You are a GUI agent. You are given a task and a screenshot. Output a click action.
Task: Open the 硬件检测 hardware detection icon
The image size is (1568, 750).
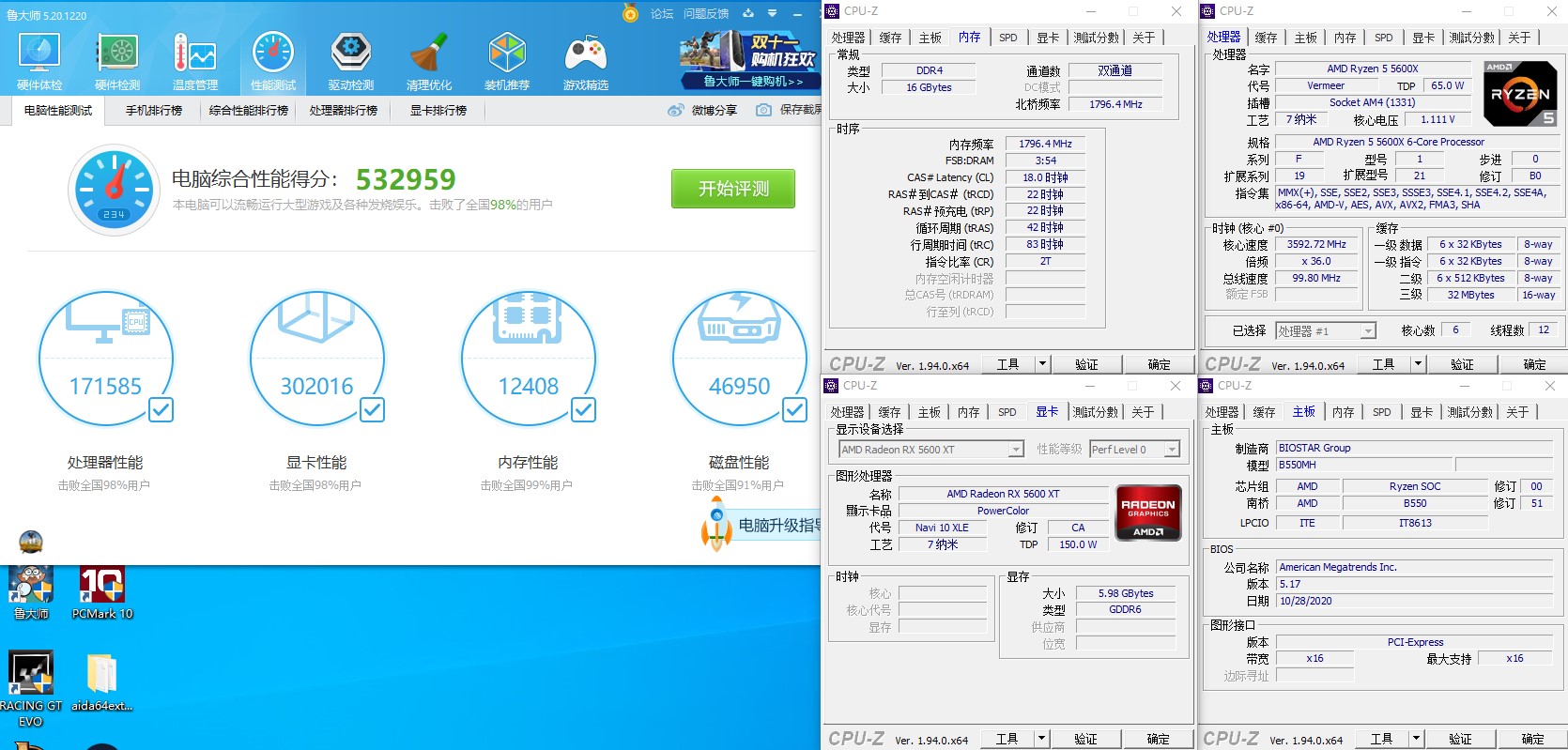click(117, 54)
